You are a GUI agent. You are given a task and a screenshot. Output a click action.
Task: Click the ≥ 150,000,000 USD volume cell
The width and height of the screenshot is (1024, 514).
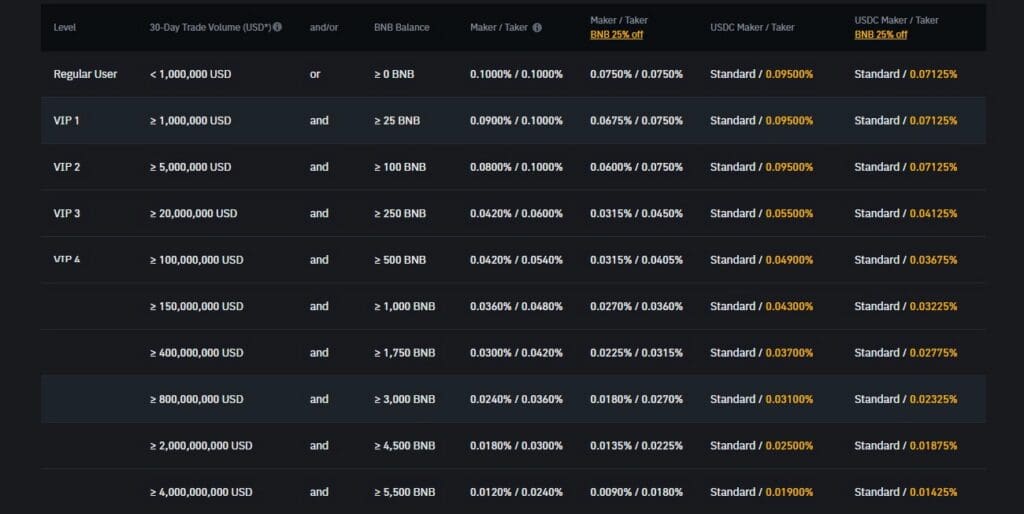[197, 306]
